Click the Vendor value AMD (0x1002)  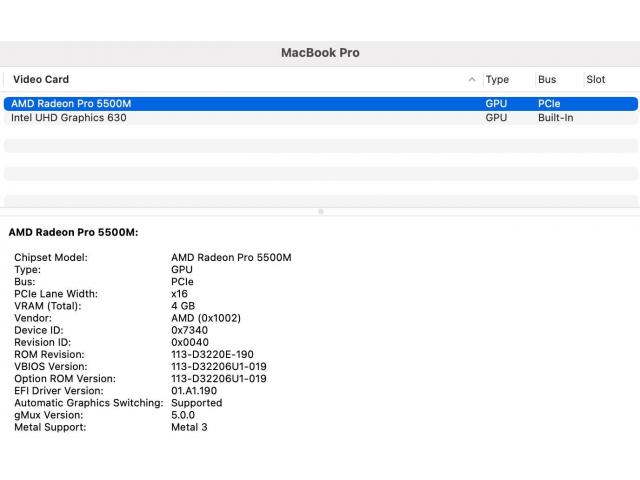(205, 318)
